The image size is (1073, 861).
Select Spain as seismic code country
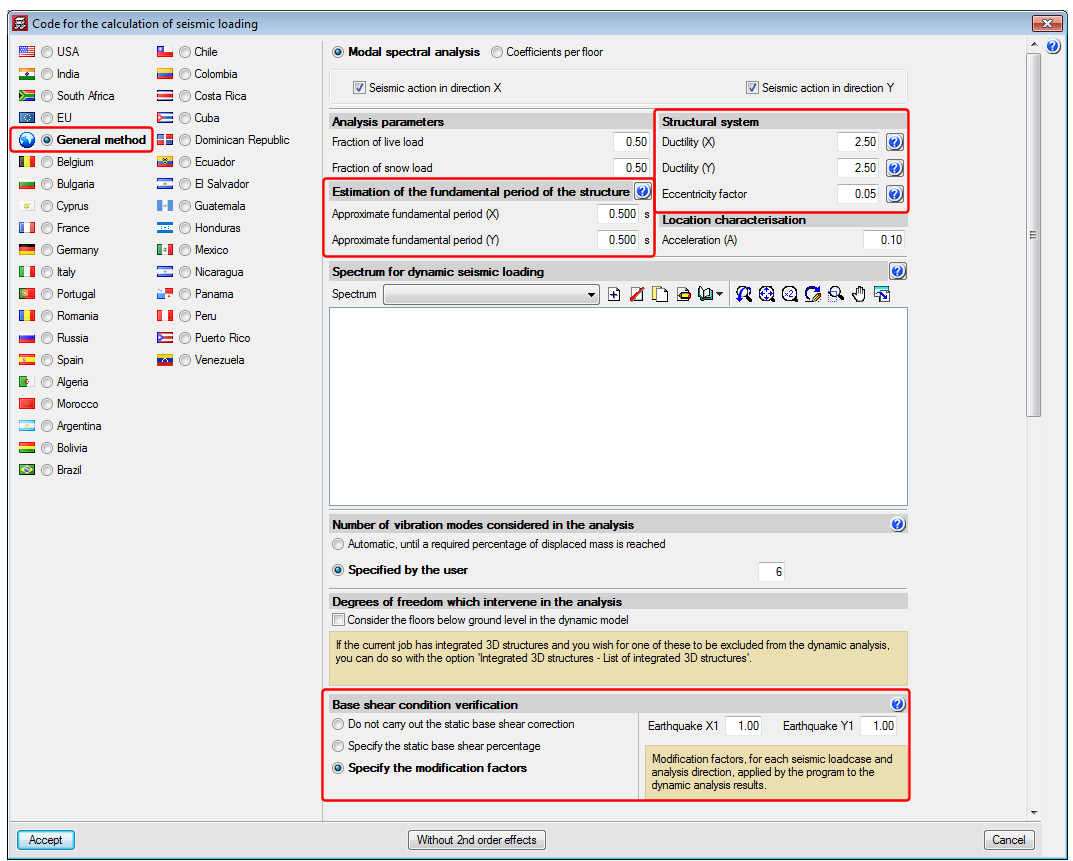point(47,360)
